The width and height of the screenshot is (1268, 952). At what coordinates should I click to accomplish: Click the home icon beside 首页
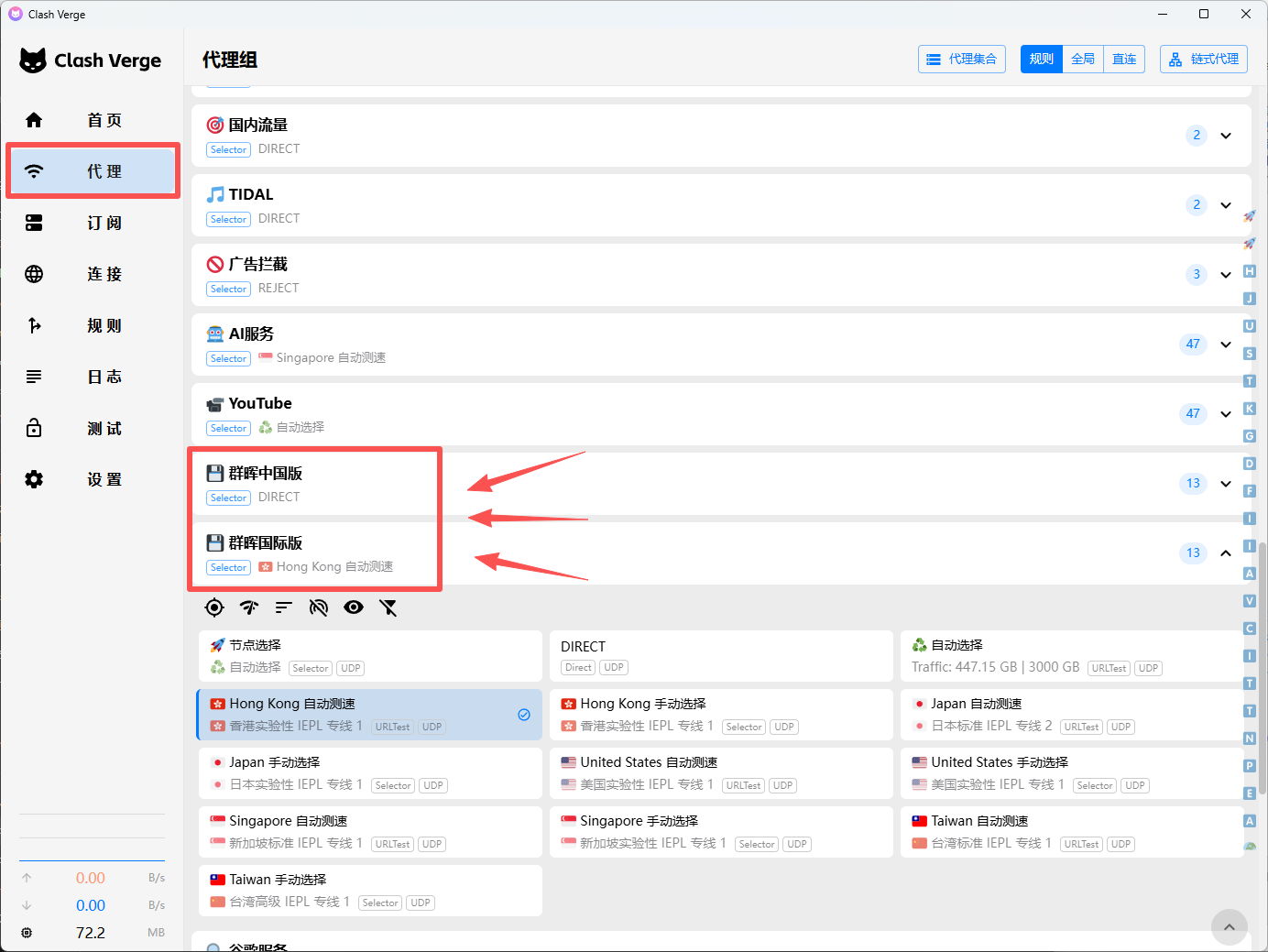[33, 119]
